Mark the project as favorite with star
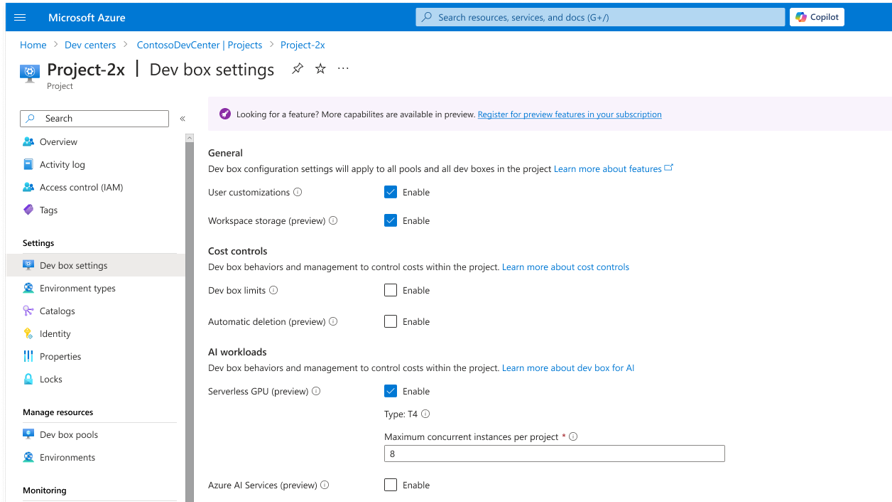This screenshot has width=892, height=502. tap(320, 69)
